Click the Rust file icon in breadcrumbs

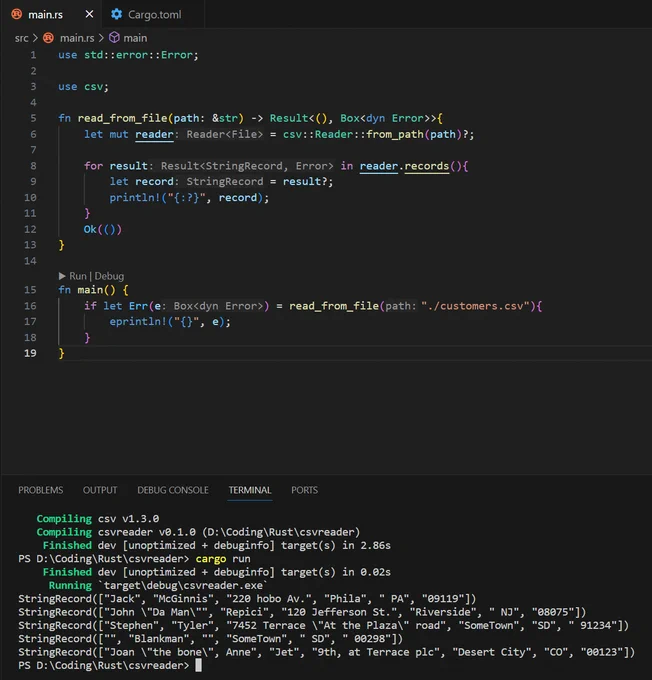coord(49,38)
